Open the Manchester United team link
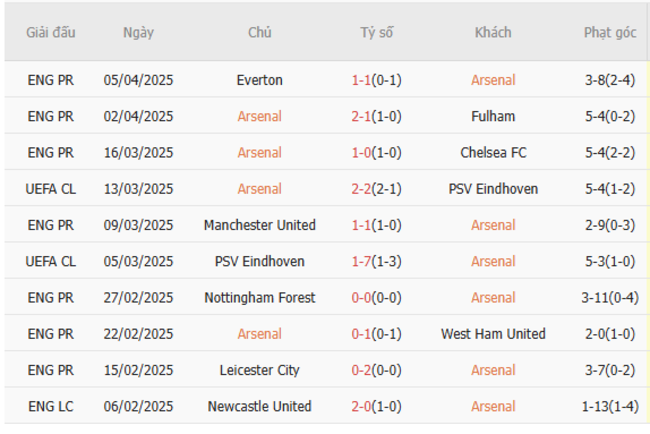The width and height of the screenshot is (650, 434). point(260,225)
